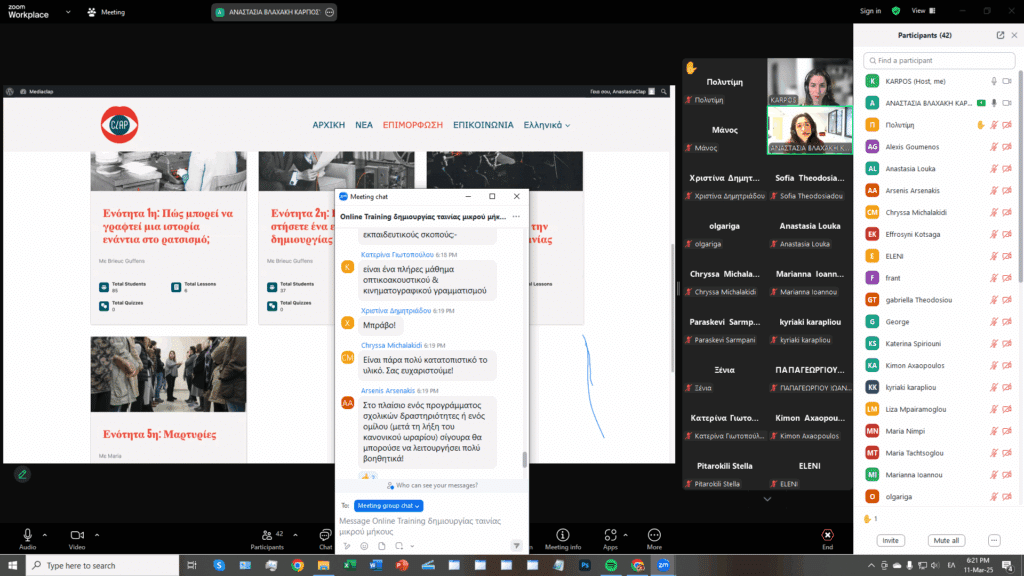Toggle Arsenis Arsenakis microphone in participants list
The height and width of the screenshot is (576, 1024).
pos(994,191)
